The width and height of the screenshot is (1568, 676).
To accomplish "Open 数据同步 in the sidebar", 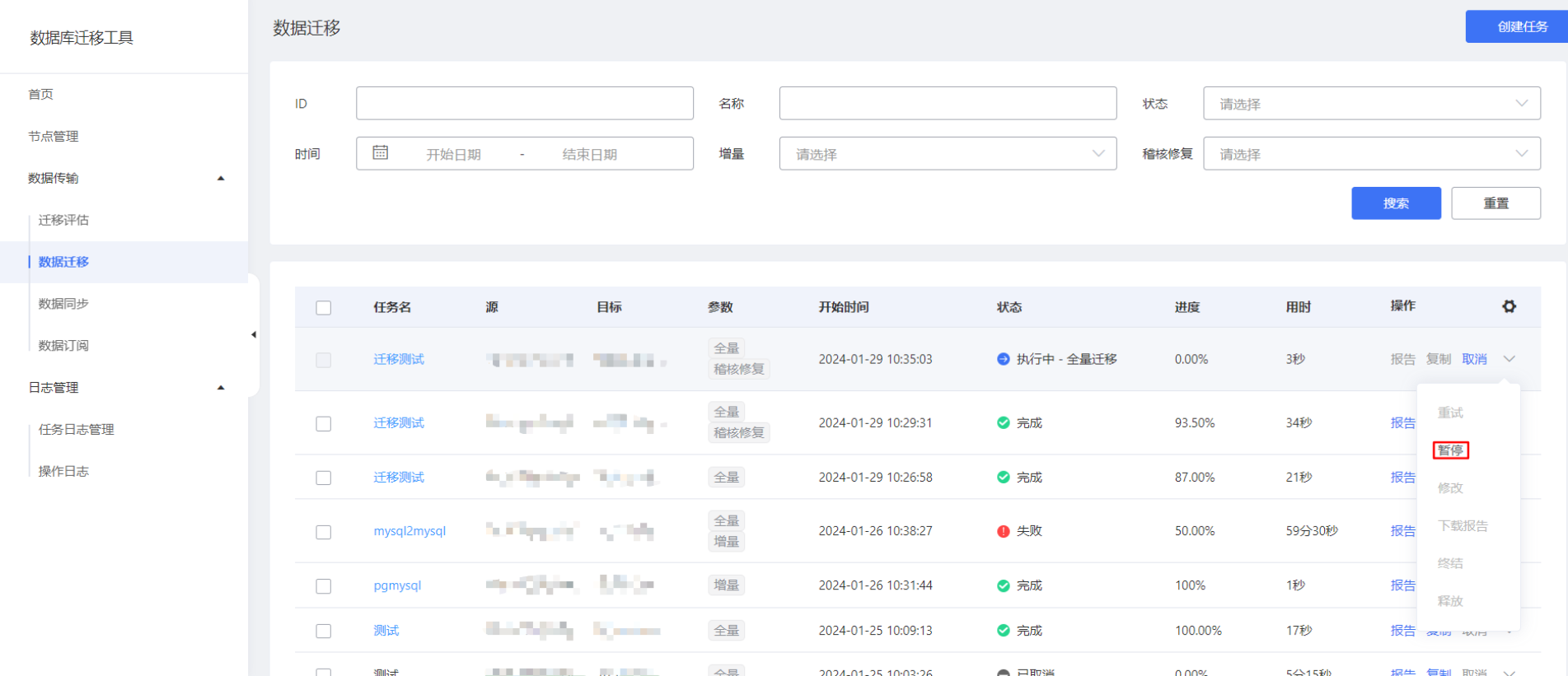I will pyautogui.click(x=63, y=304).
